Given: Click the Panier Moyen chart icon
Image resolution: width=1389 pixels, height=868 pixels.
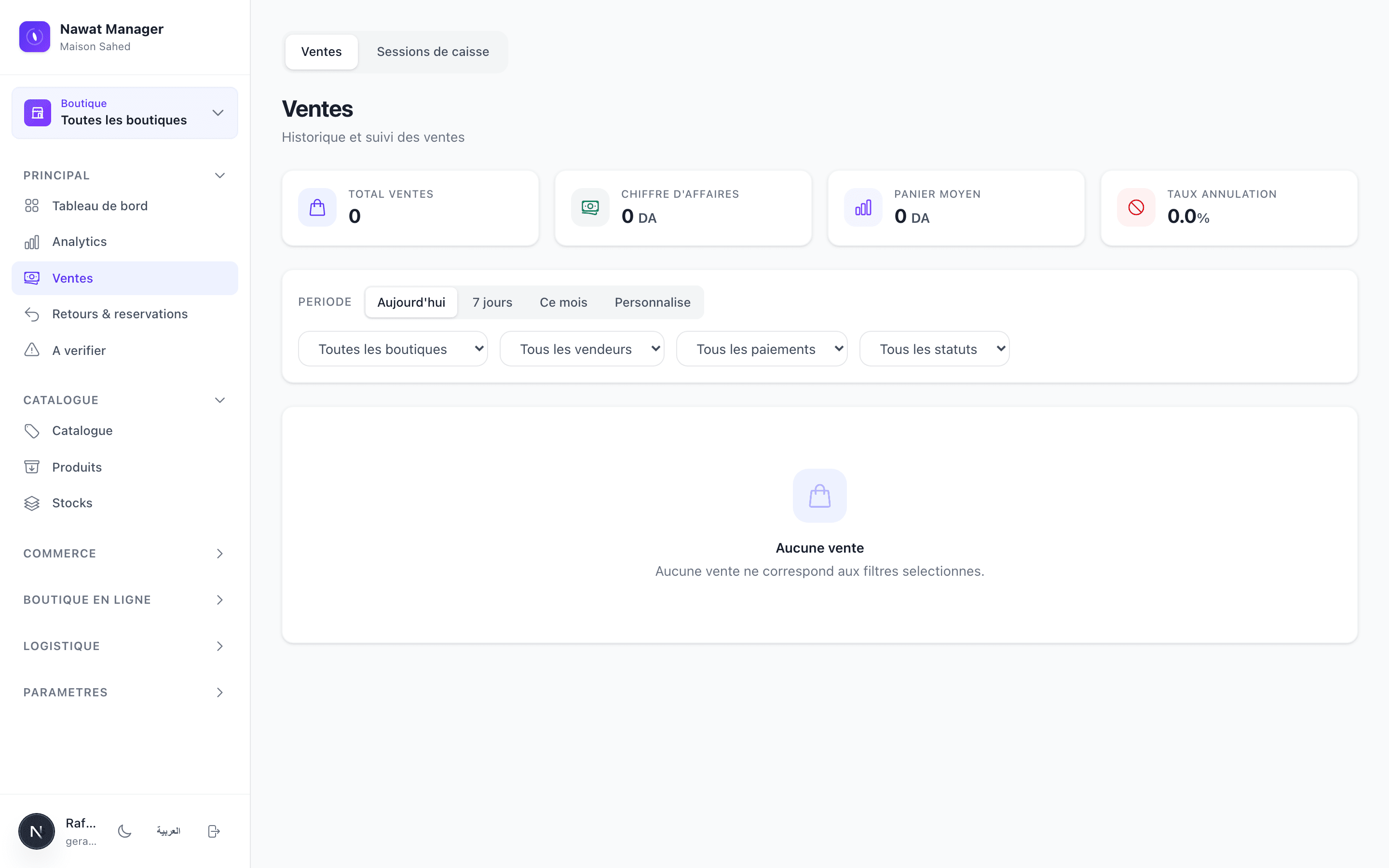Looking at the screenshot, I should point(863,207).
